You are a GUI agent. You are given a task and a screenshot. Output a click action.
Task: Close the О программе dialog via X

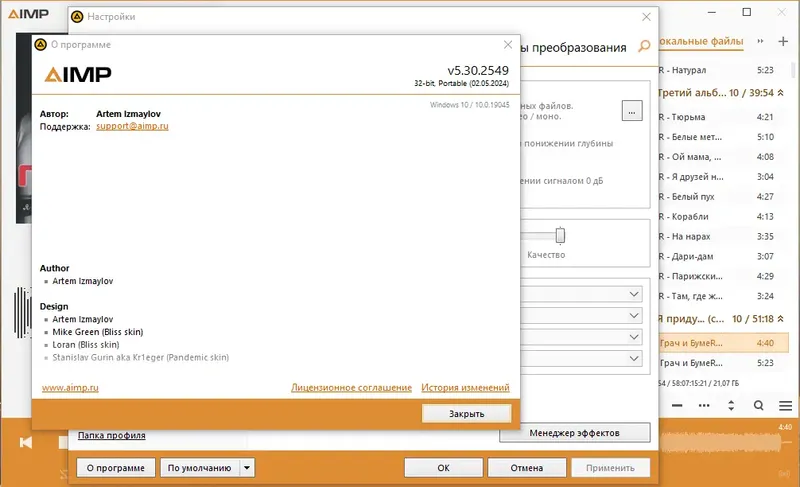click(x=508, y=44)
